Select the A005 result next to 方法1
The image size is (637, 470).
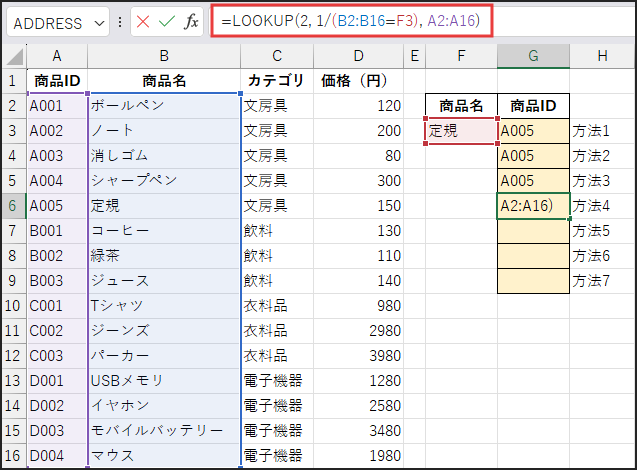[x=533, y=131]
